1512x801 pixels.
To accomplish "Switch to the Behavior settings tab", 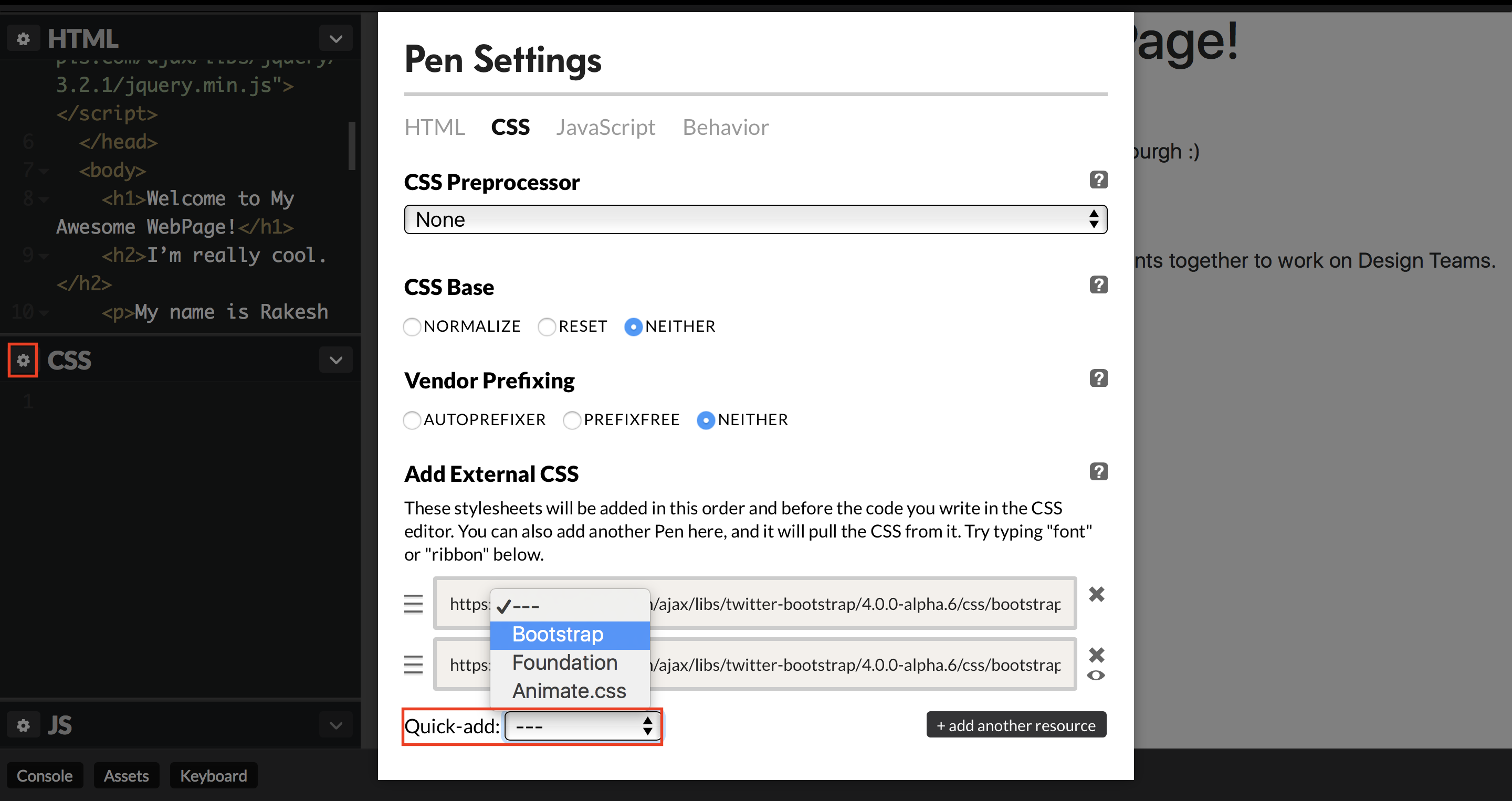I will tap(726, 128).
